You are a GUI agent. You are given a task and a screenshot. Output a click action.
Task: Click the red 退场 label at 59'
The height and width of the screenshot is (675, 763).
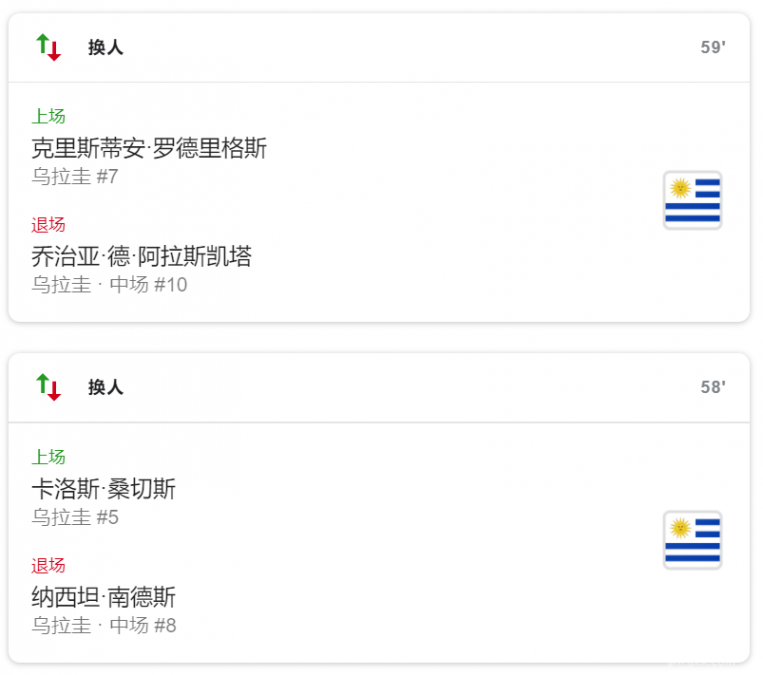click(48, 225)
